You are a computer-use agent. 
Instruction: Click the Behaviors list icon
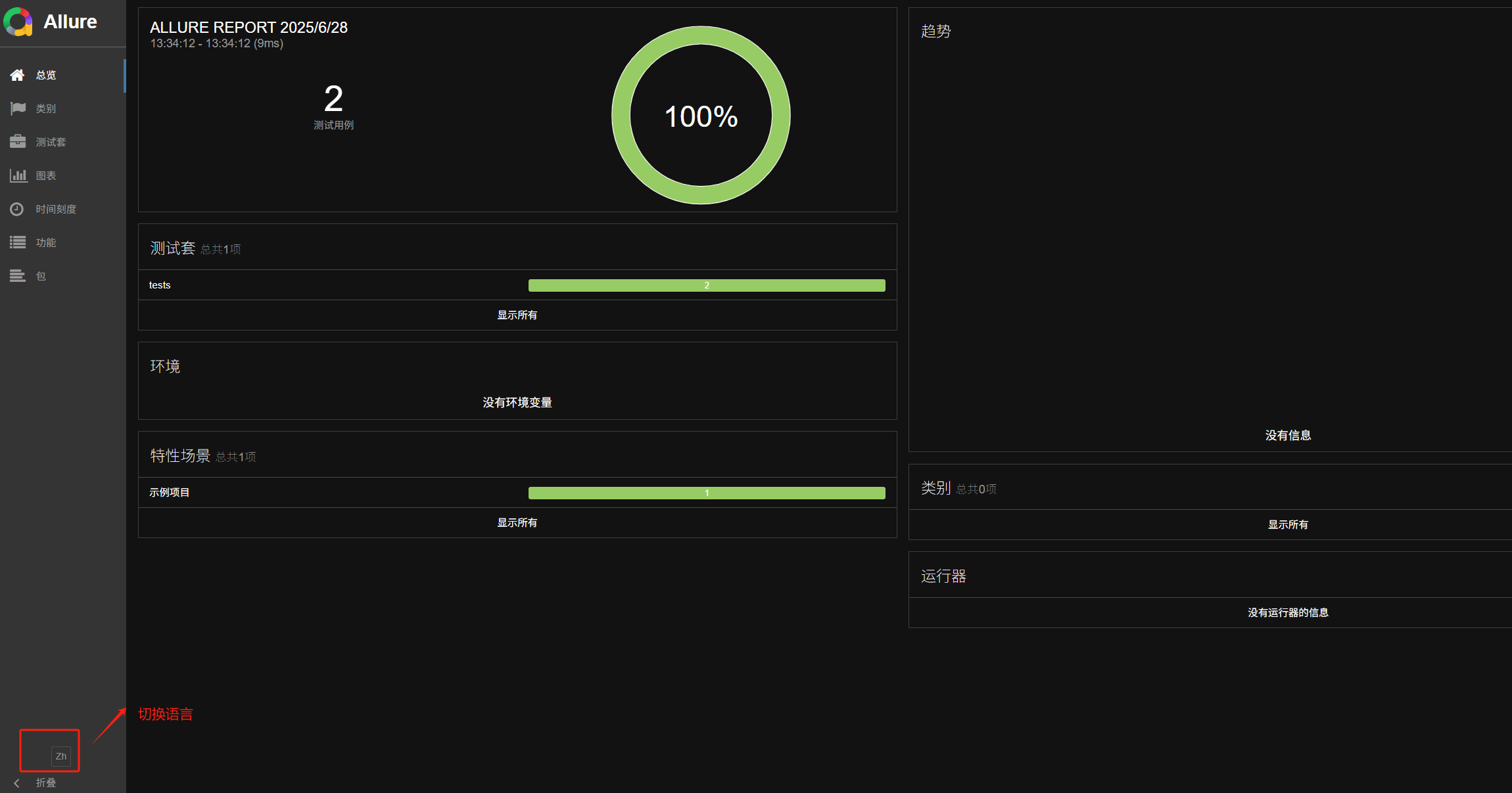pyautogui.click(x=18, y=242)
